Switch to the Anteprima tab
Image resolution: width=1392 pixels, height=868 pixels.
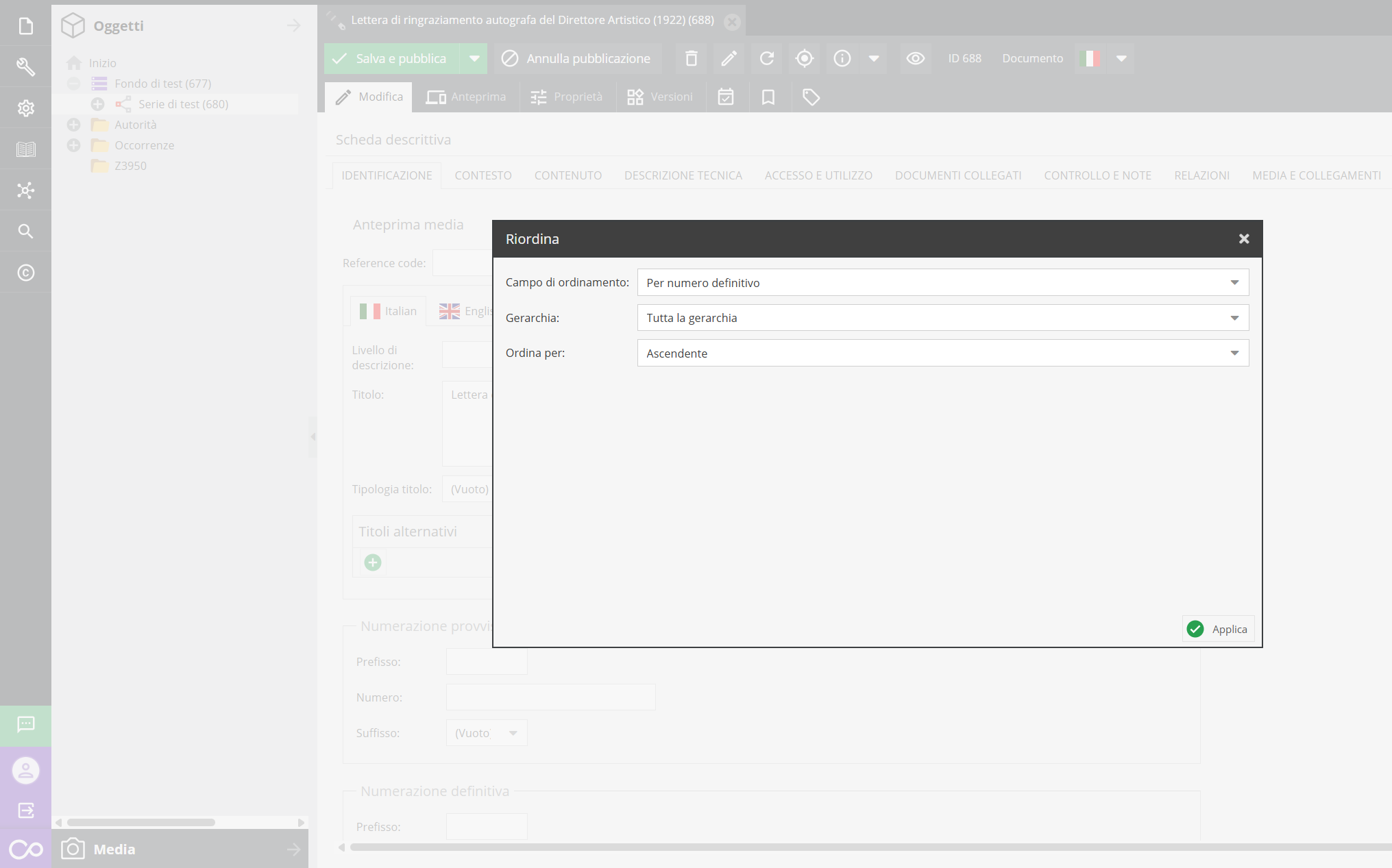point(466,97)
